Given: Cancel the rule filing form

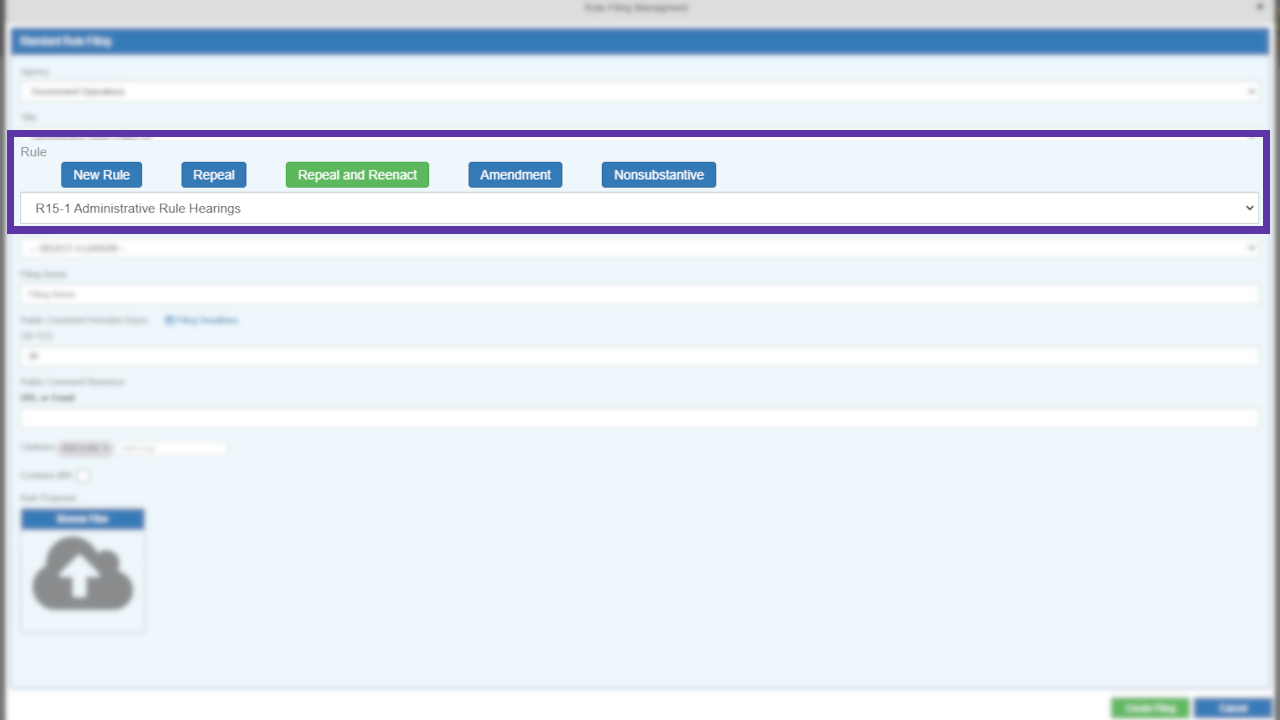Looking at the screenshot, I should pyautogui.click(x=1232, y=708).
